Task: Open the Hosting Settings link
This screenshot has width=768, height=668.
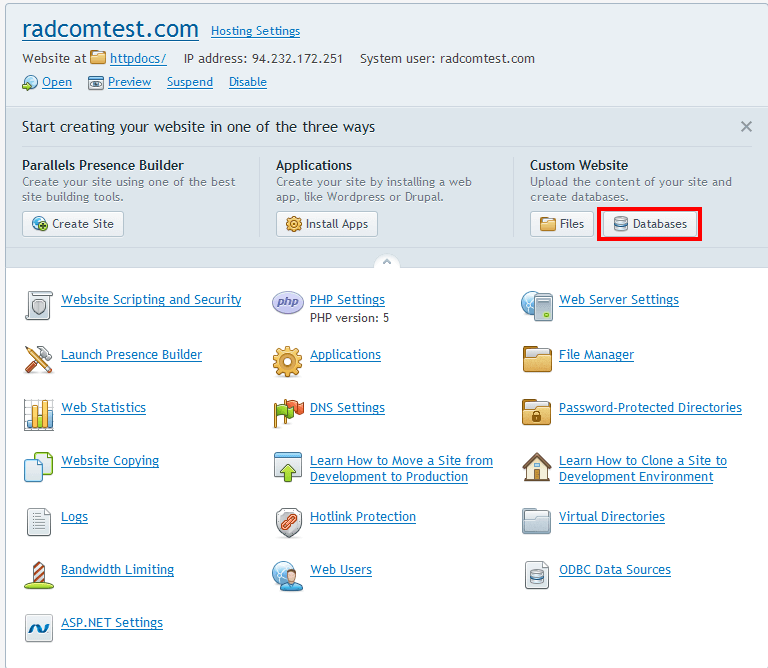Action: click(x=255, y=31)
